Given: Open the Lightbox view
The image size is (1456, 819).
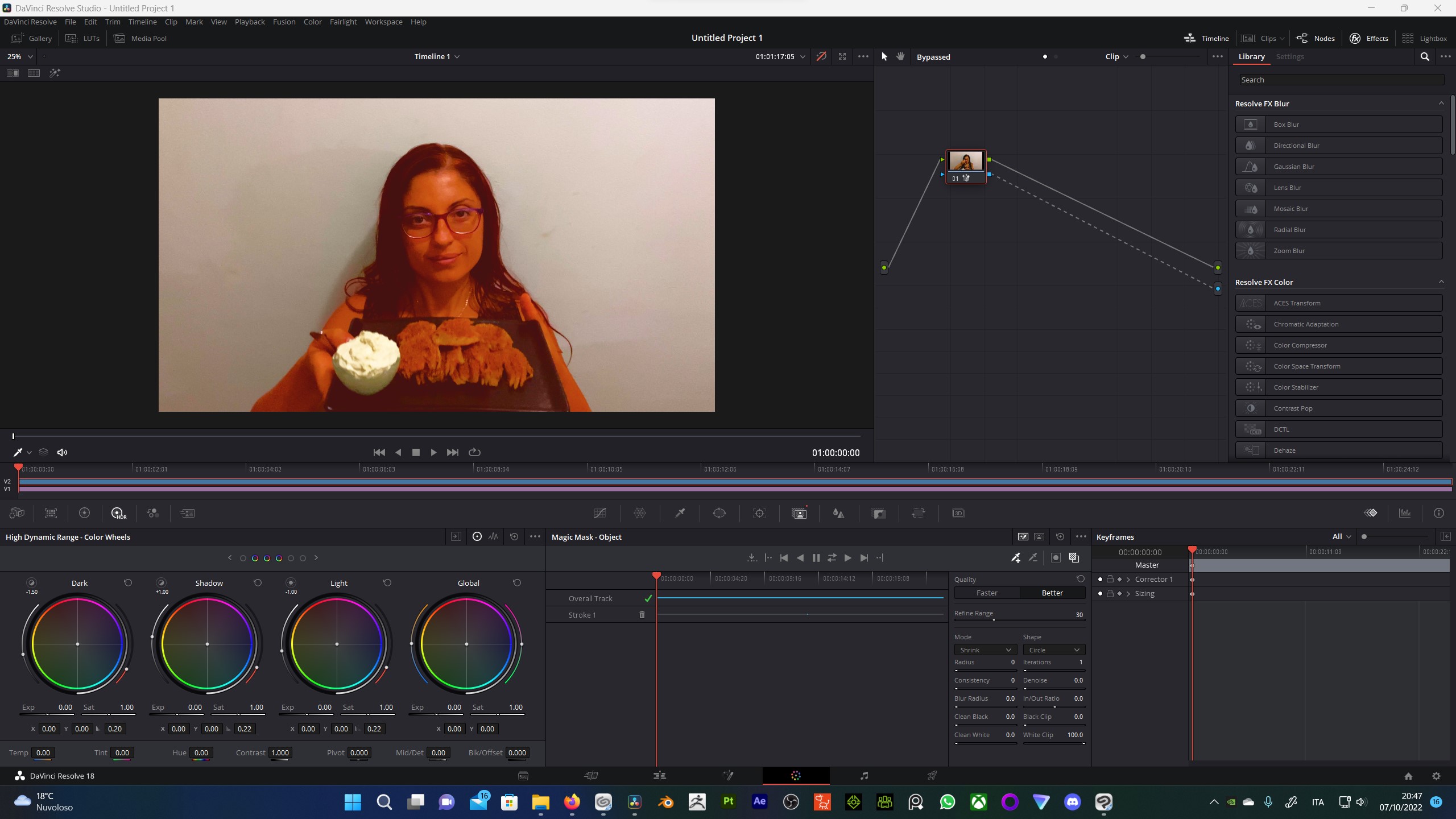Looking at the screenshot, I should click(1424, 38).
